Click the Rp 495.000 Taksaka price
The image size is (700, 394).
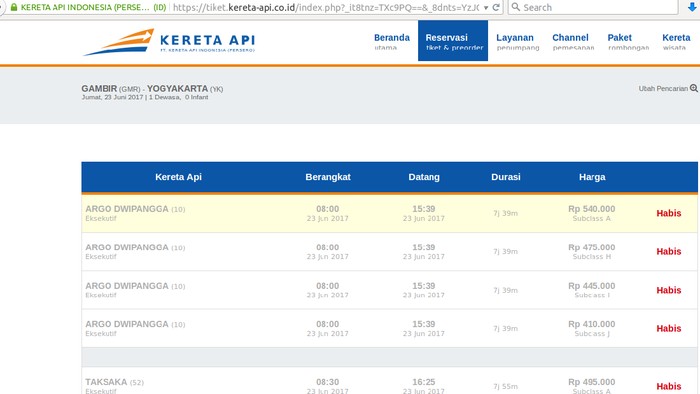[x=592, y=382]
